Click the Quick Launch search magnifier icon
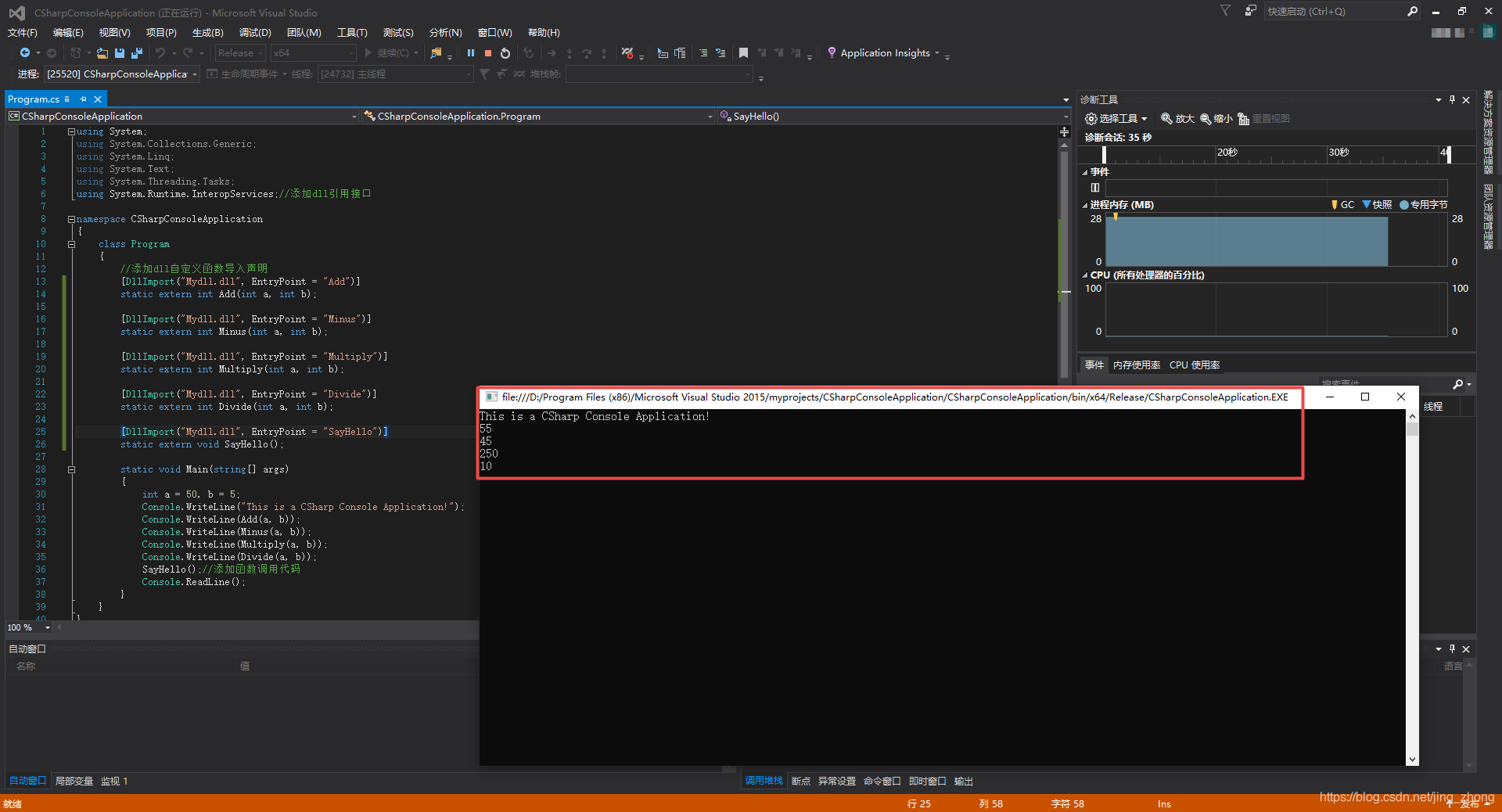 click(x=1412, y=12)
